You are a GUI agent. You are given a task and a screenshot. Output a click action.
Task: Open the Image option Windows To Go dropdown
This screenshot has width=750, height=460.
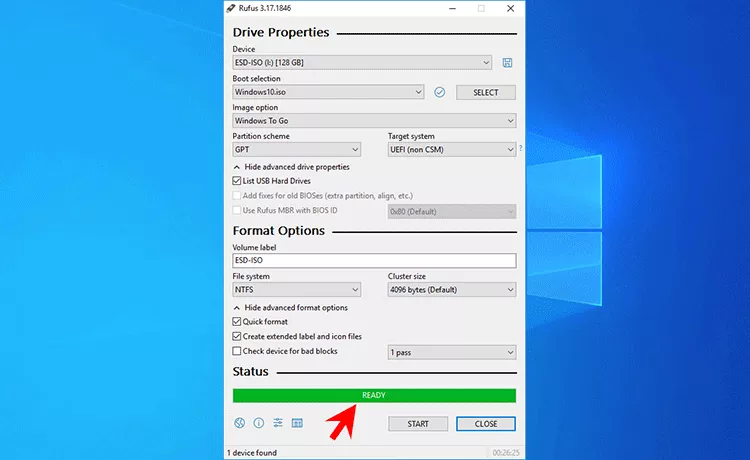tap(374, 121)
